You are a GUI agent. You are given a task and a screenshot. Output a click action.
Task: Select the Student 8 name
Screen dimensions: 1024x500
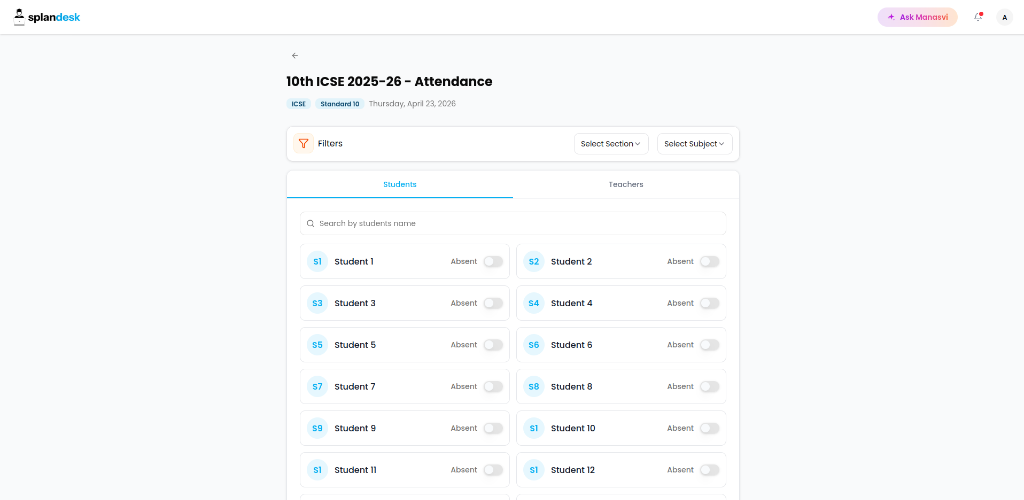pyautogui.click(x=571, y=387)
